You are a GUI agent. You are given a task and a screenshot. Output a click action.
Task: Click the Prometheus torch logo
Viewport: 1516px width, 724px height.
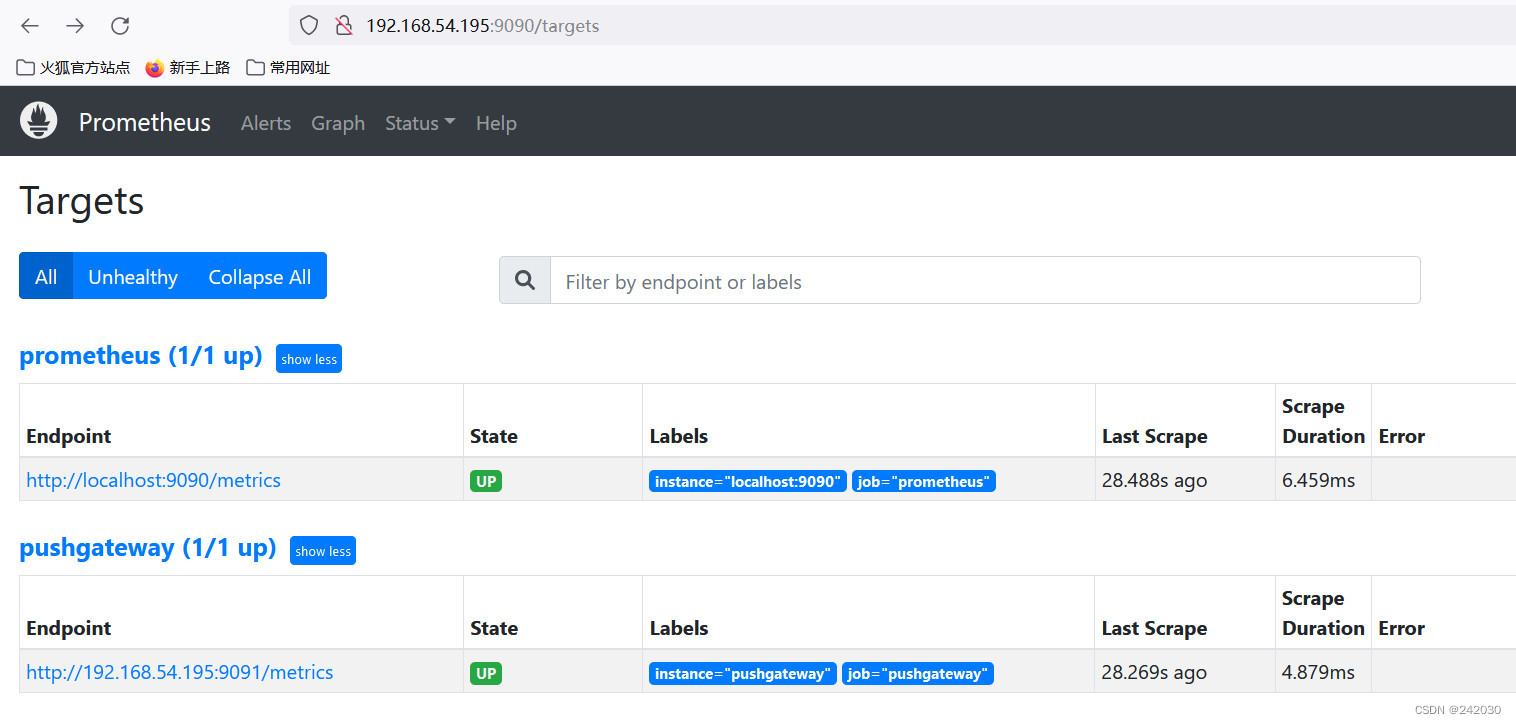pyautogui.click(x=39, y=121)
